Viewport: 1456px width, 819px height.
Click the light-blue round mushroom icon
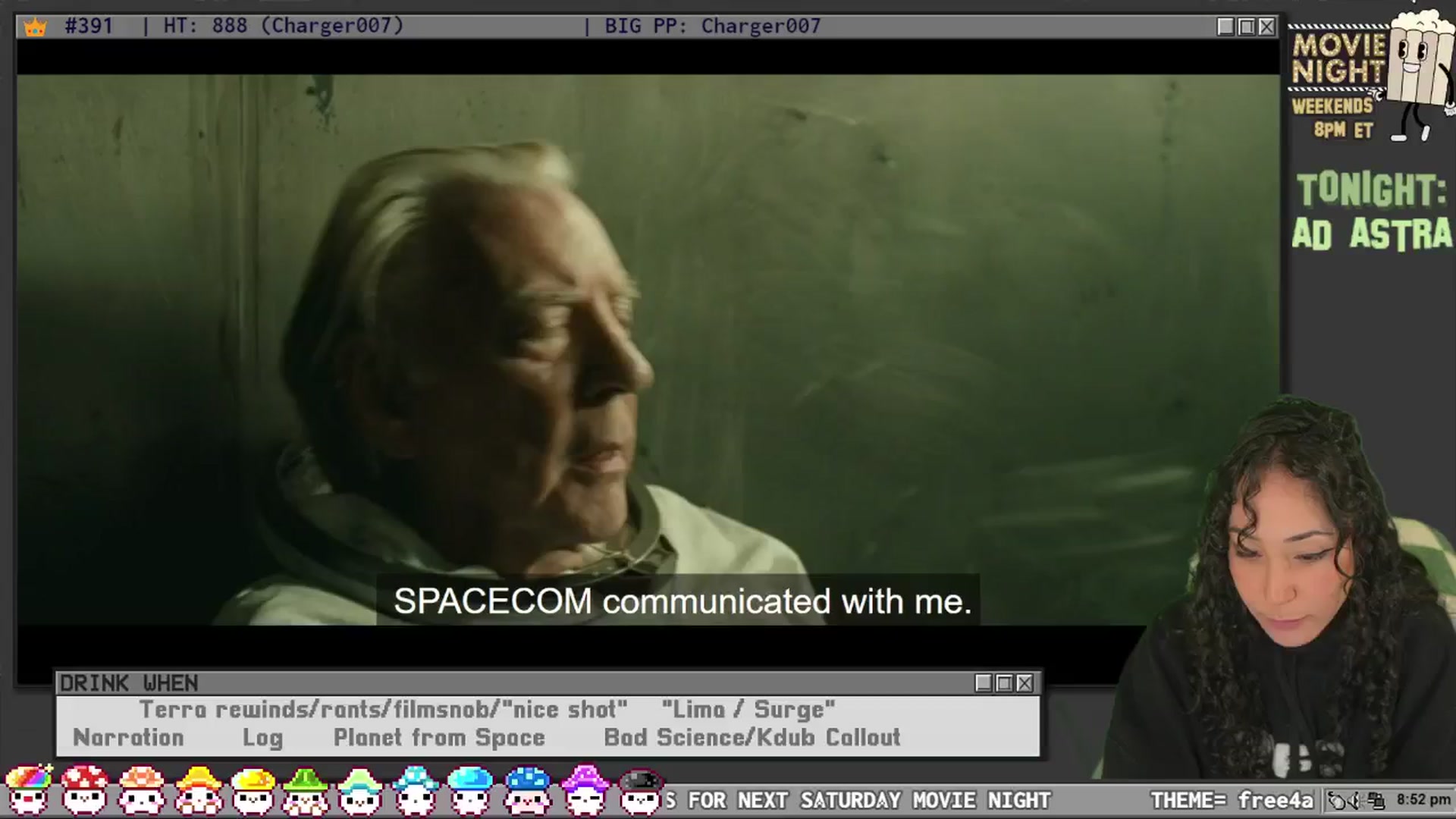[471, 790]
